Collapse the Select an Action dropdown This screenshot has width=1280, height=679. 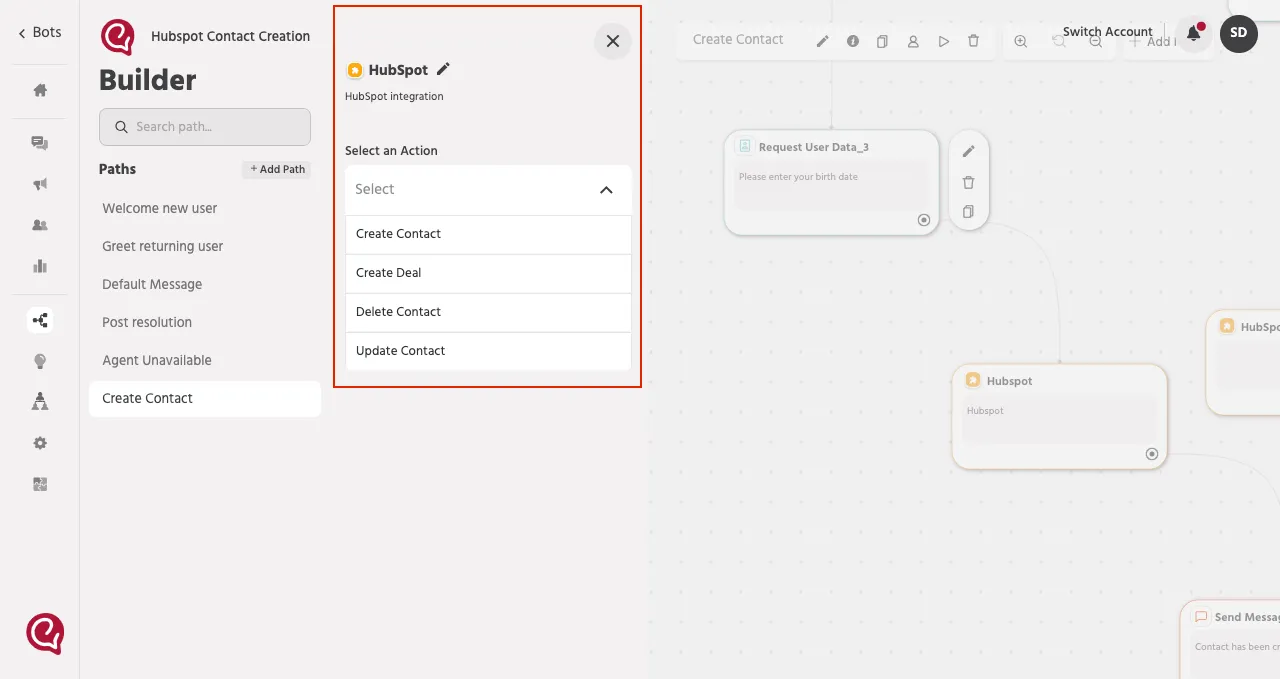click(x=606, y=190)
